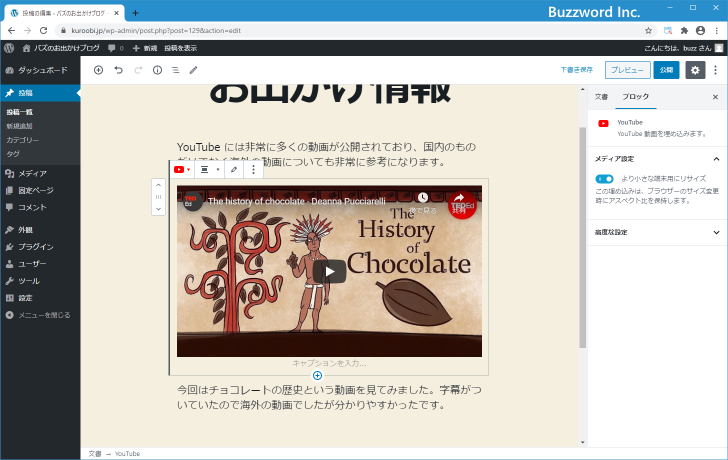Click タグ submenu link
This screenshot has width=728, height=460.
tap(13, 154)
